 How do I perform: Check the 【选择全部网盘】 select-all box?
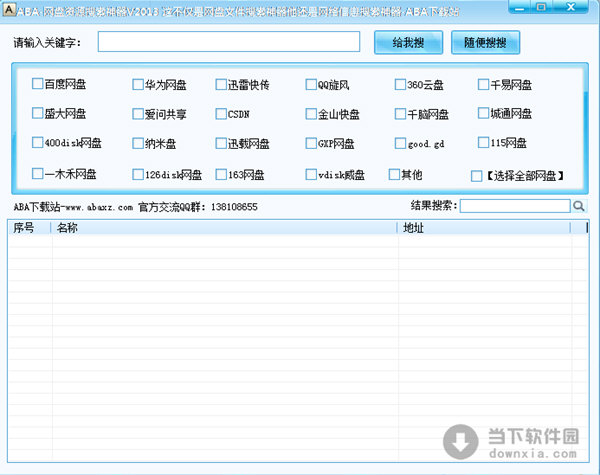[476, 176]
